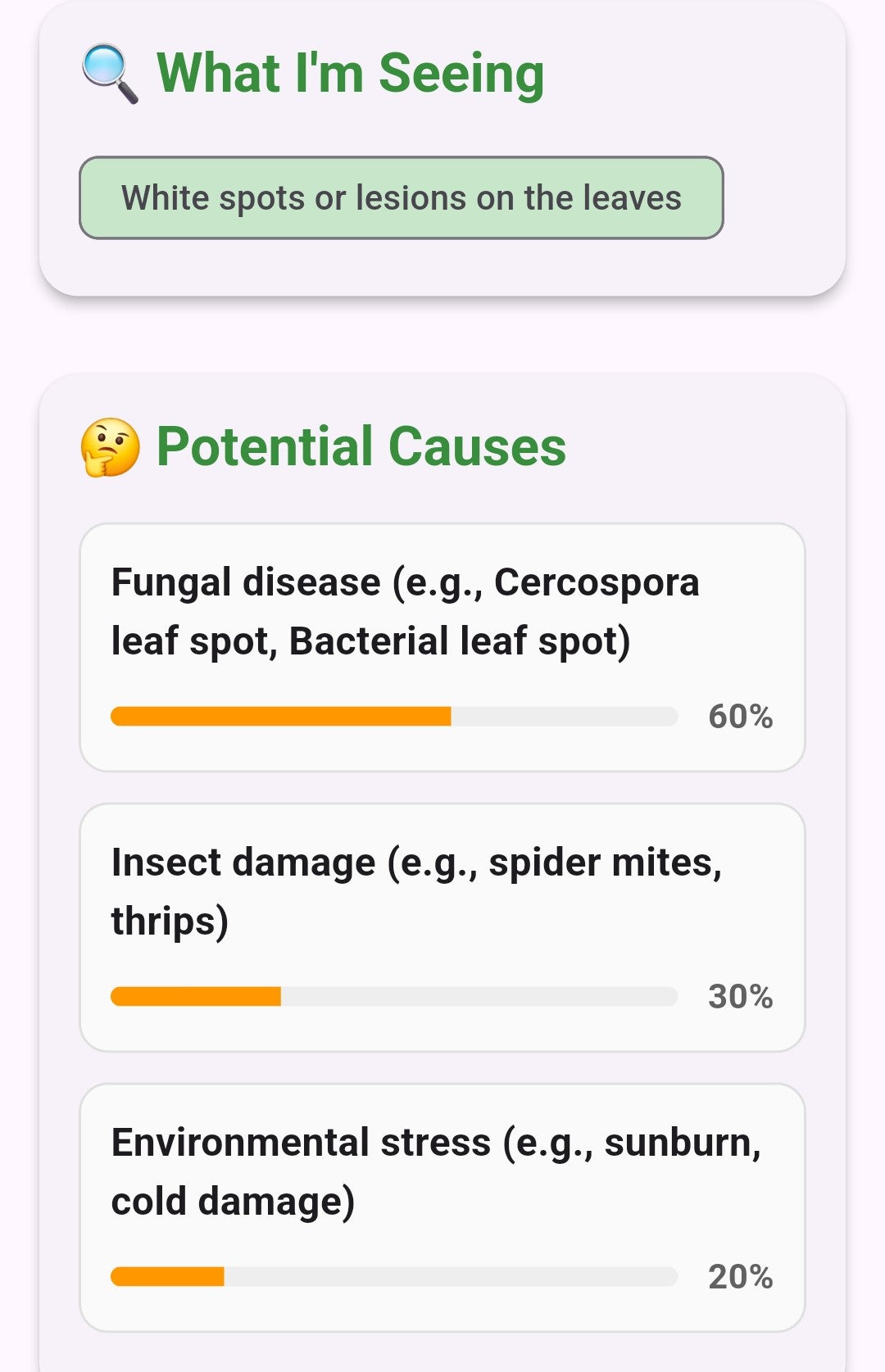The image size is (885, 1372).
Task: Click the What I'm Seeing heading
Action: pyautogui.click(x=351, y=74)
